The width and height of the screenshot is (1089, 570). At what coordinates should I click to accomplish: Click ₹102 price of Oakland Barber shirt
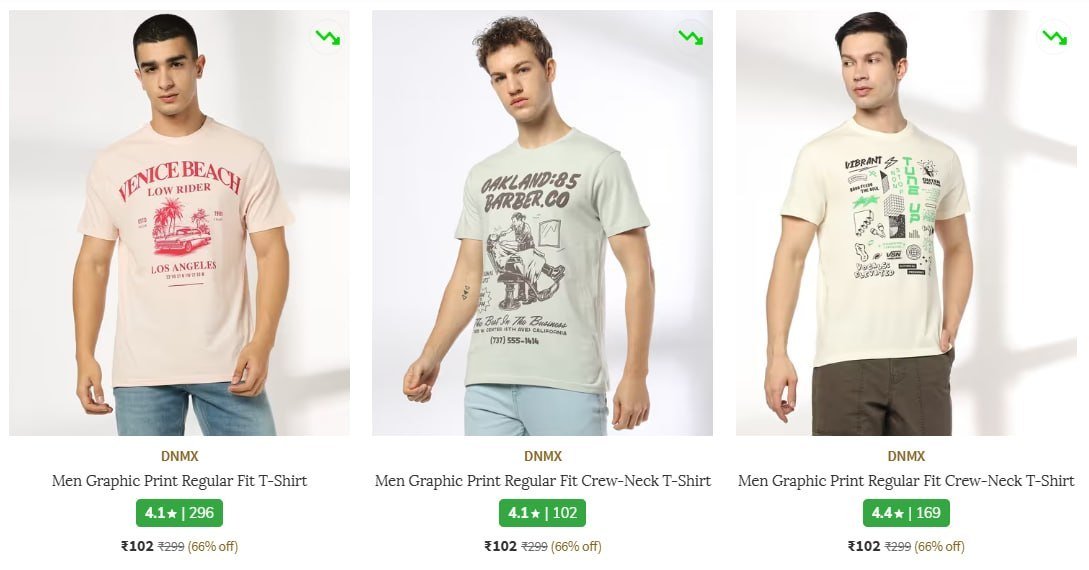[x=500, y=546]
